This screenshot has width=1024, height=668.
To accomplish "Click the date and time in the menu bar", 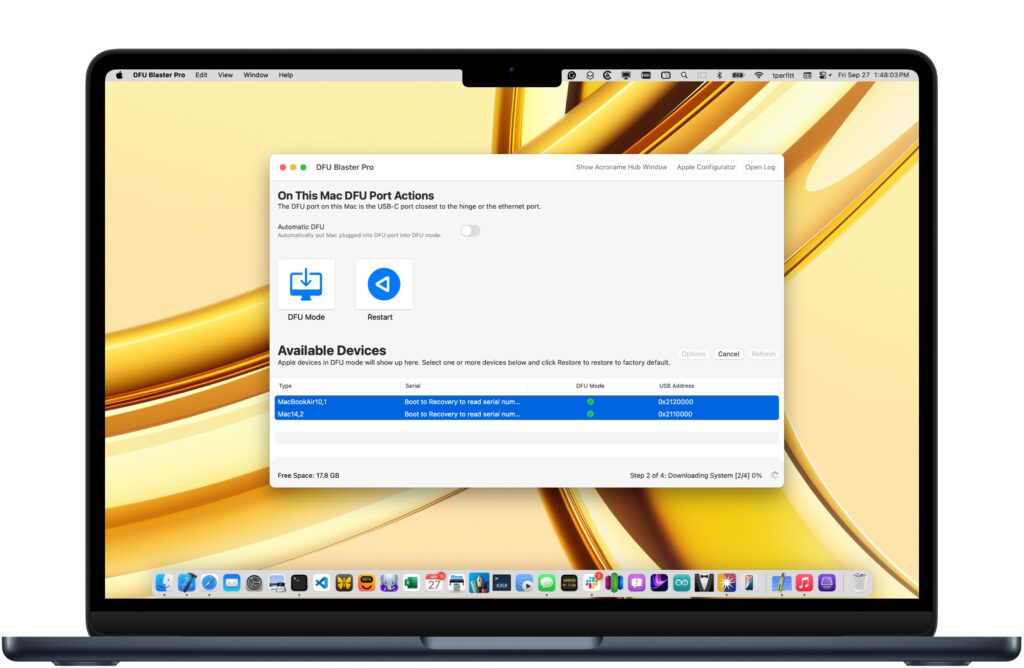I will [874, 75].
